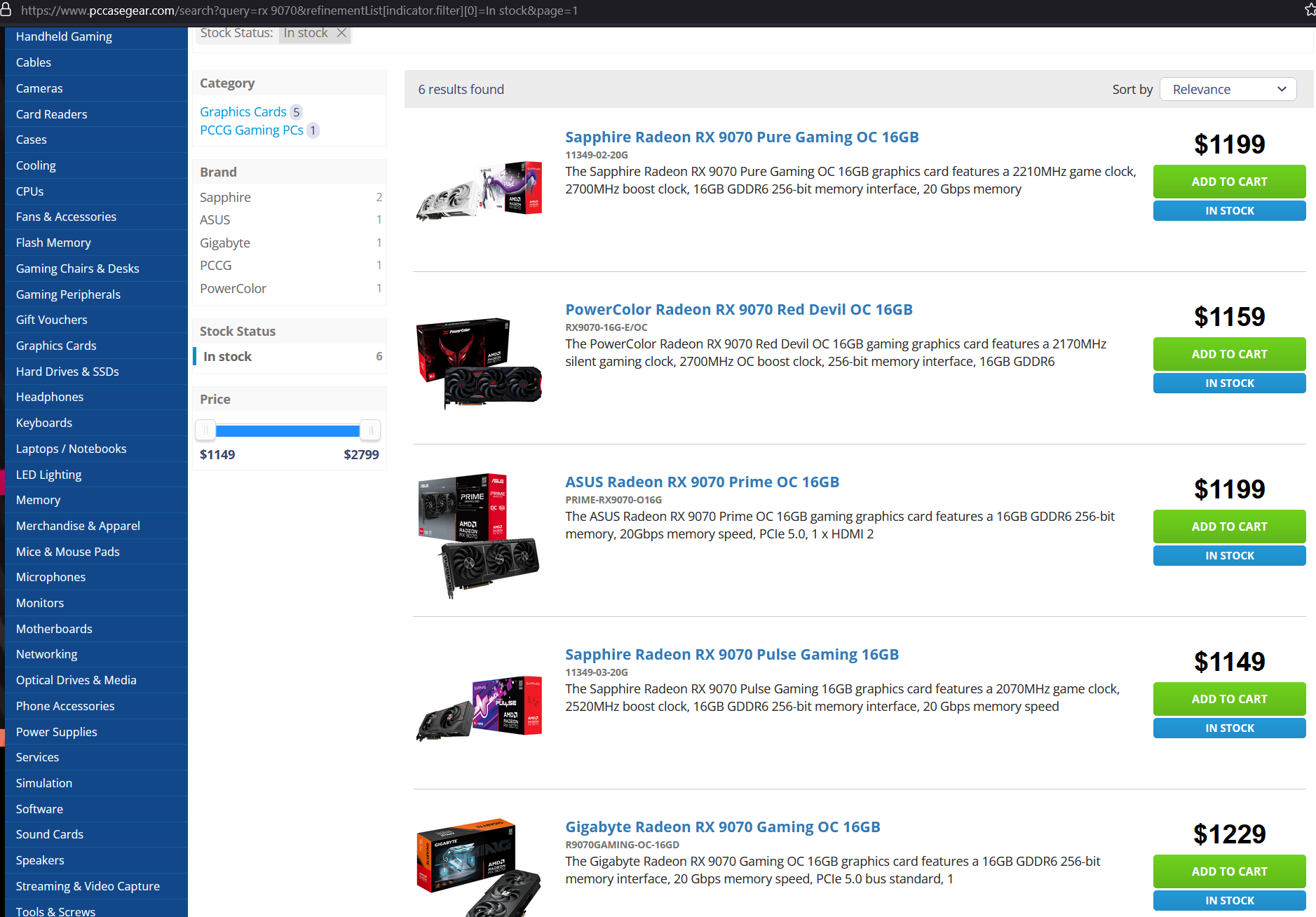Open Gigabyte RX 9070 Gaming OC title

coord(723,827)
